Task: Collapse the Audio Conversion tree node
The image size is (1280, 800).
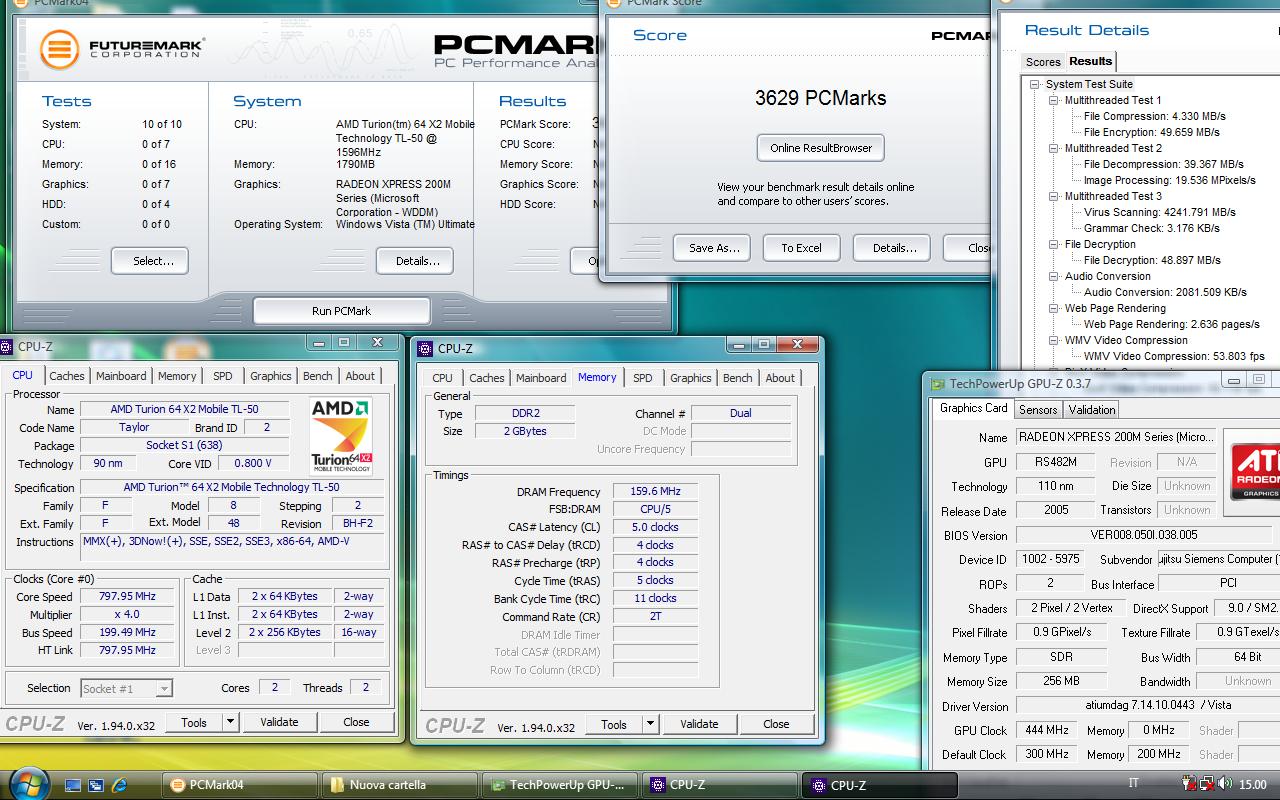Action: (x=1054, y=277)
